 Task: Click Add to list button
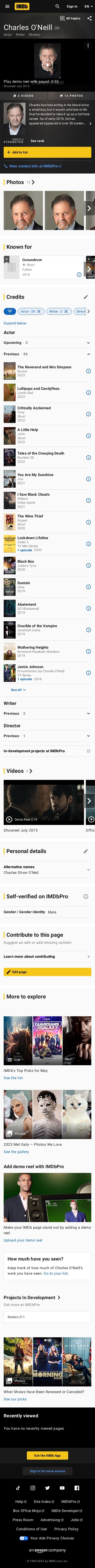(x=47, y=152)
